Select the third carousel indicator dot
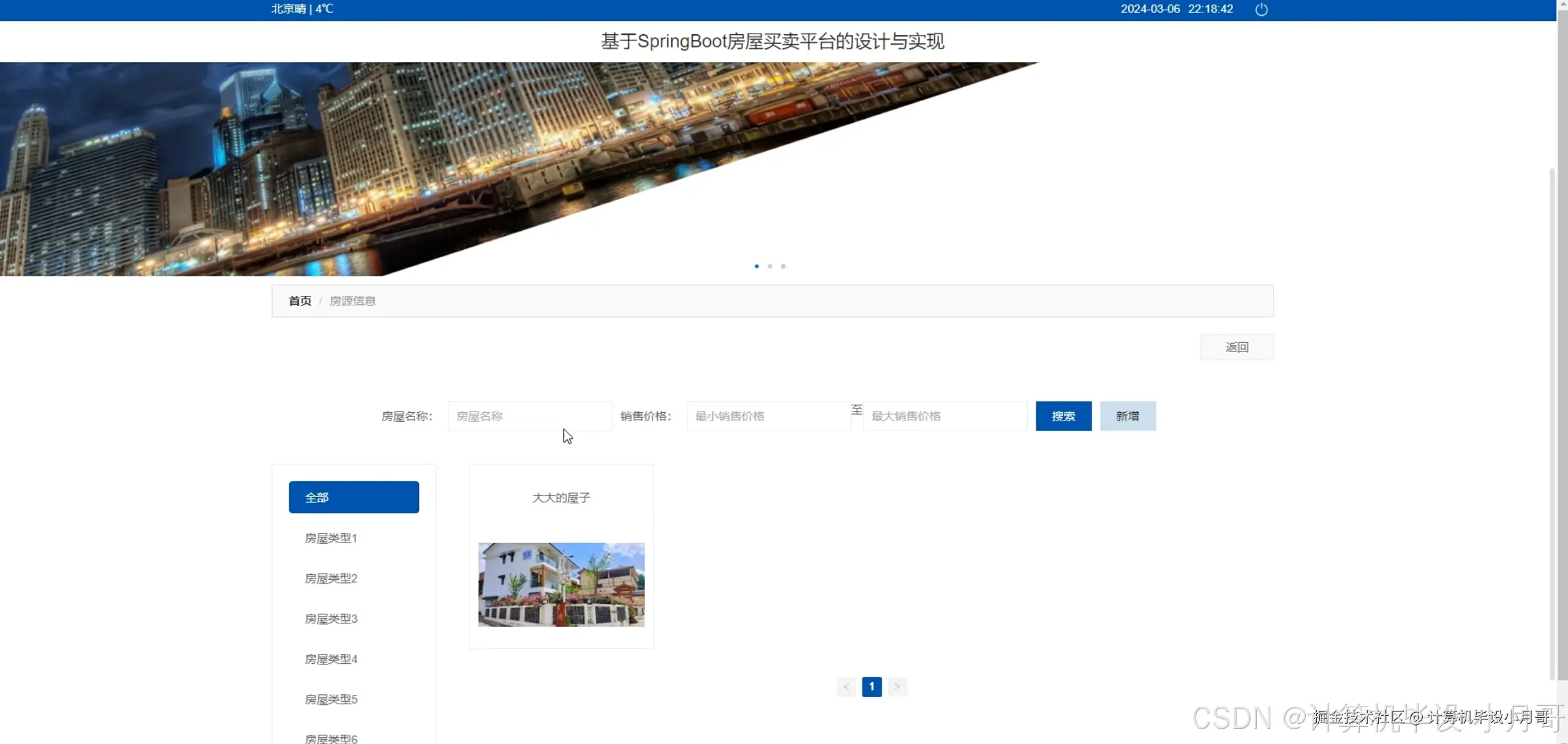The width and height of the screenshot is (1568, 744). (x=783, y=266)
